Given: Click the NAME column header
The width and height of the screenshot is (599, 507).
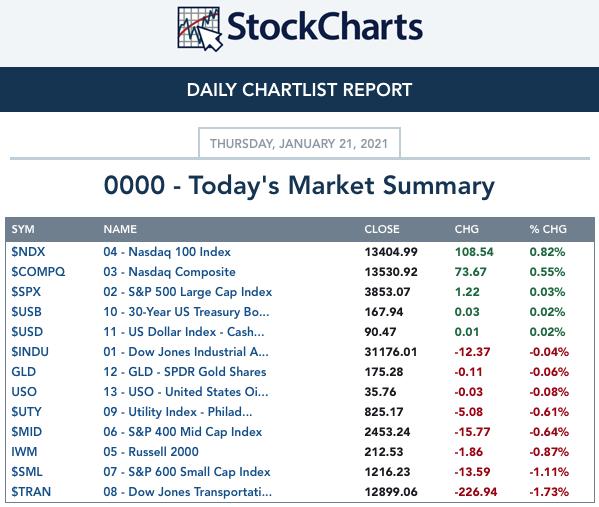Looking at the screenshot, I should click(120, 229).
